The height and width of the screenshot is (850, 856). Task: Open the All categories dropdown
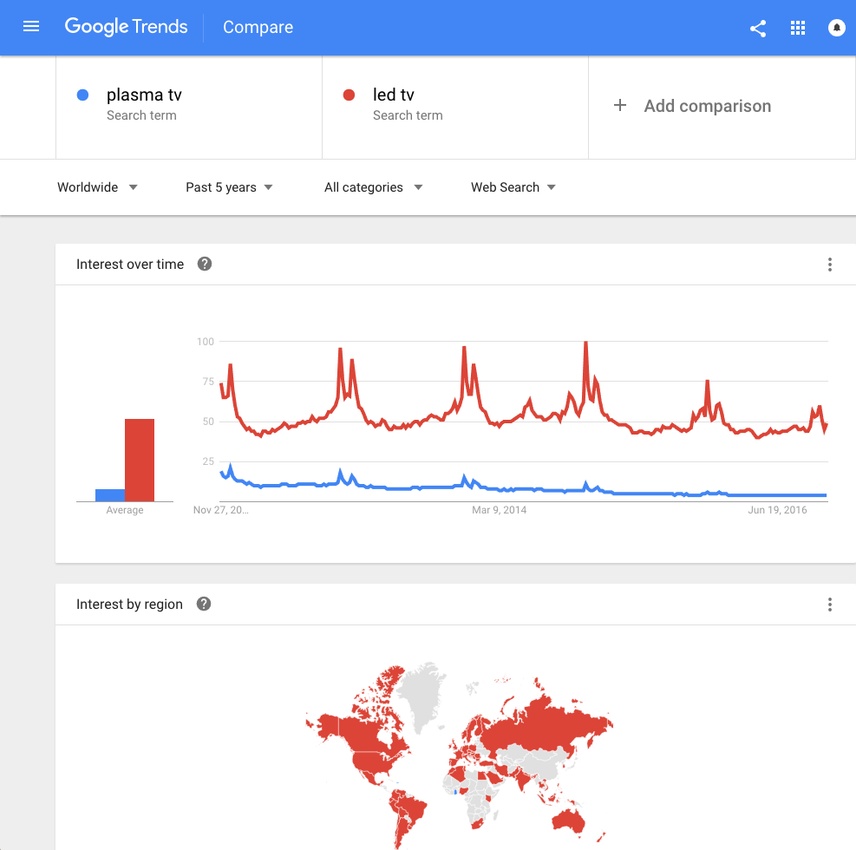coord(373,187)
